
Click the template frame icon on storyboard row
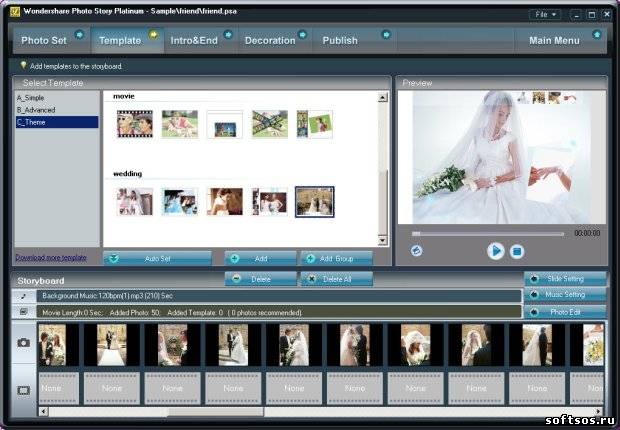pyautogui.click(x=24, y=390)
